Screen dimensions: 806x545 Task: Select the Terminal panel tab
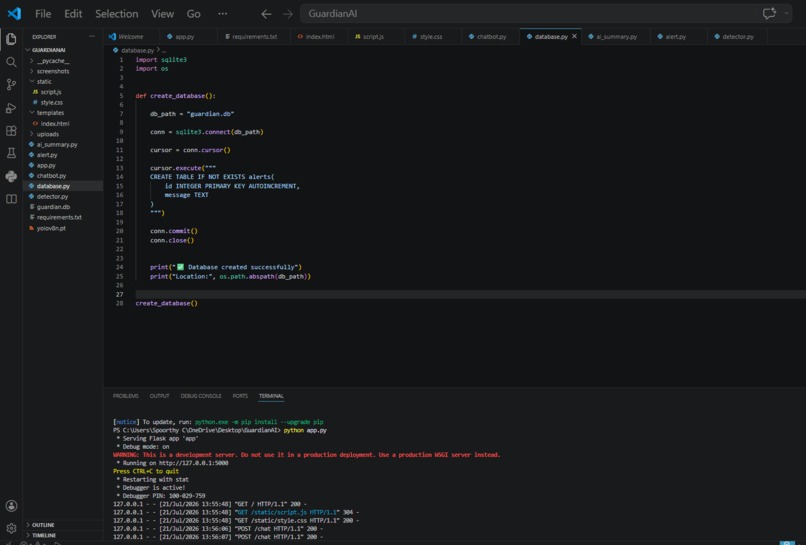tap(271, 396)
